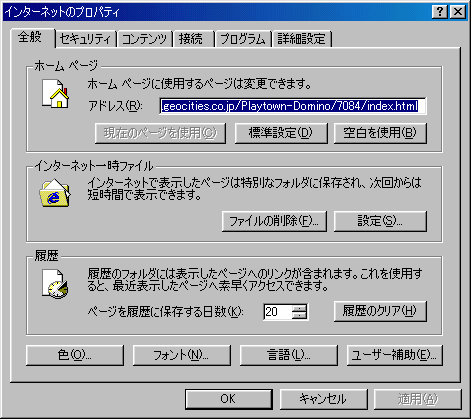Increase history days with spinner up arrow
The height and width of the screenshot is (419, 471).
tap(299, 308)
